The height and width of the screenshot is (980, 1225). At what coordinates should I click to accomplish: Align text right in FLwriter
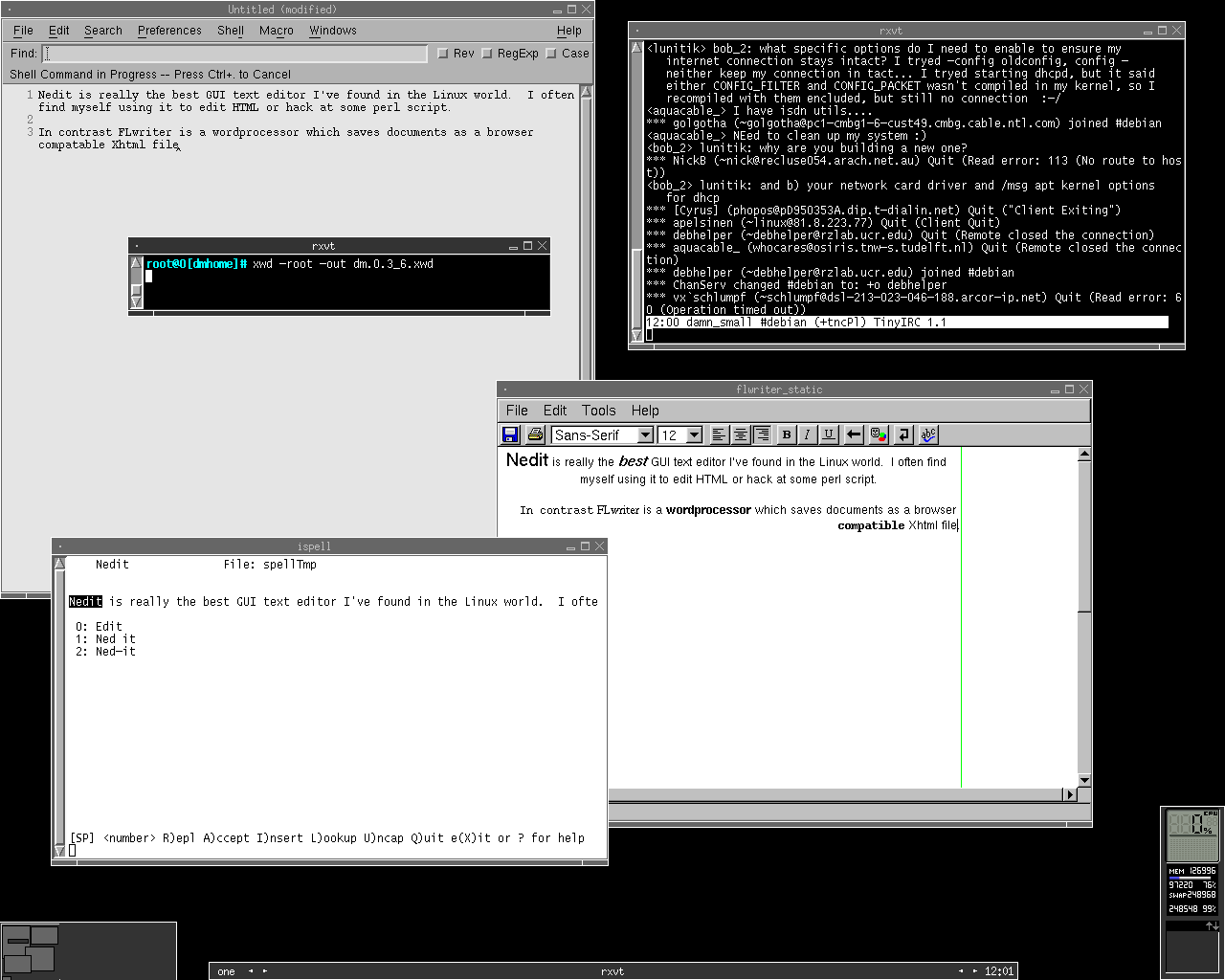(762, 434)
